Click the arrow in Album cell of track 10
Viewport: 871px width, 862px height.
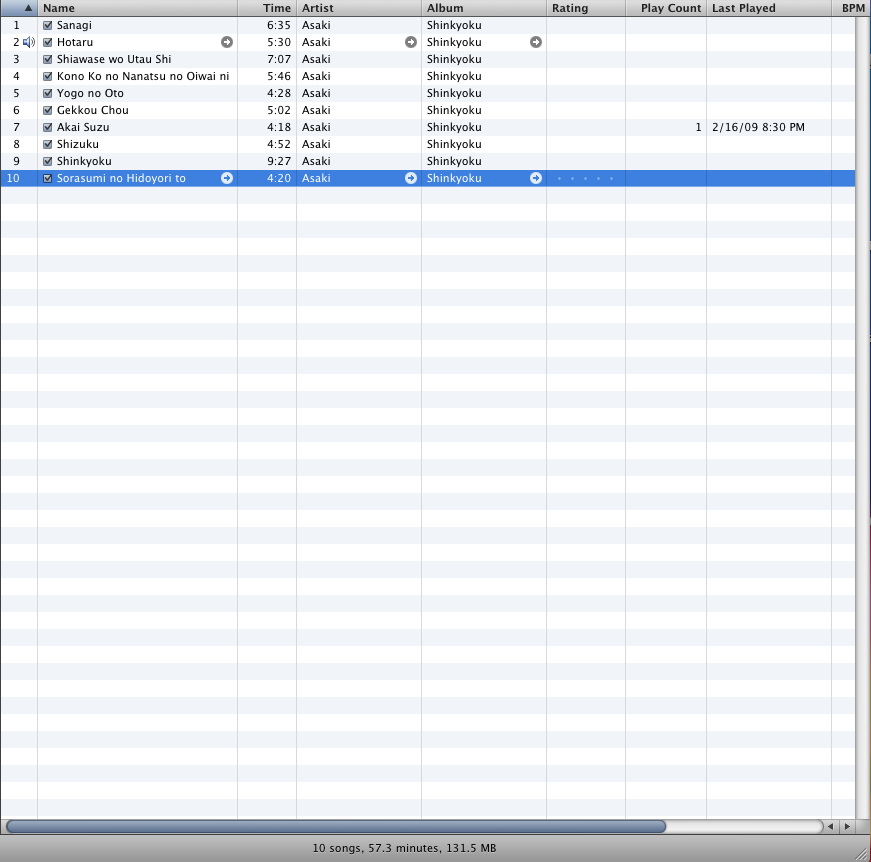point(535,178)
